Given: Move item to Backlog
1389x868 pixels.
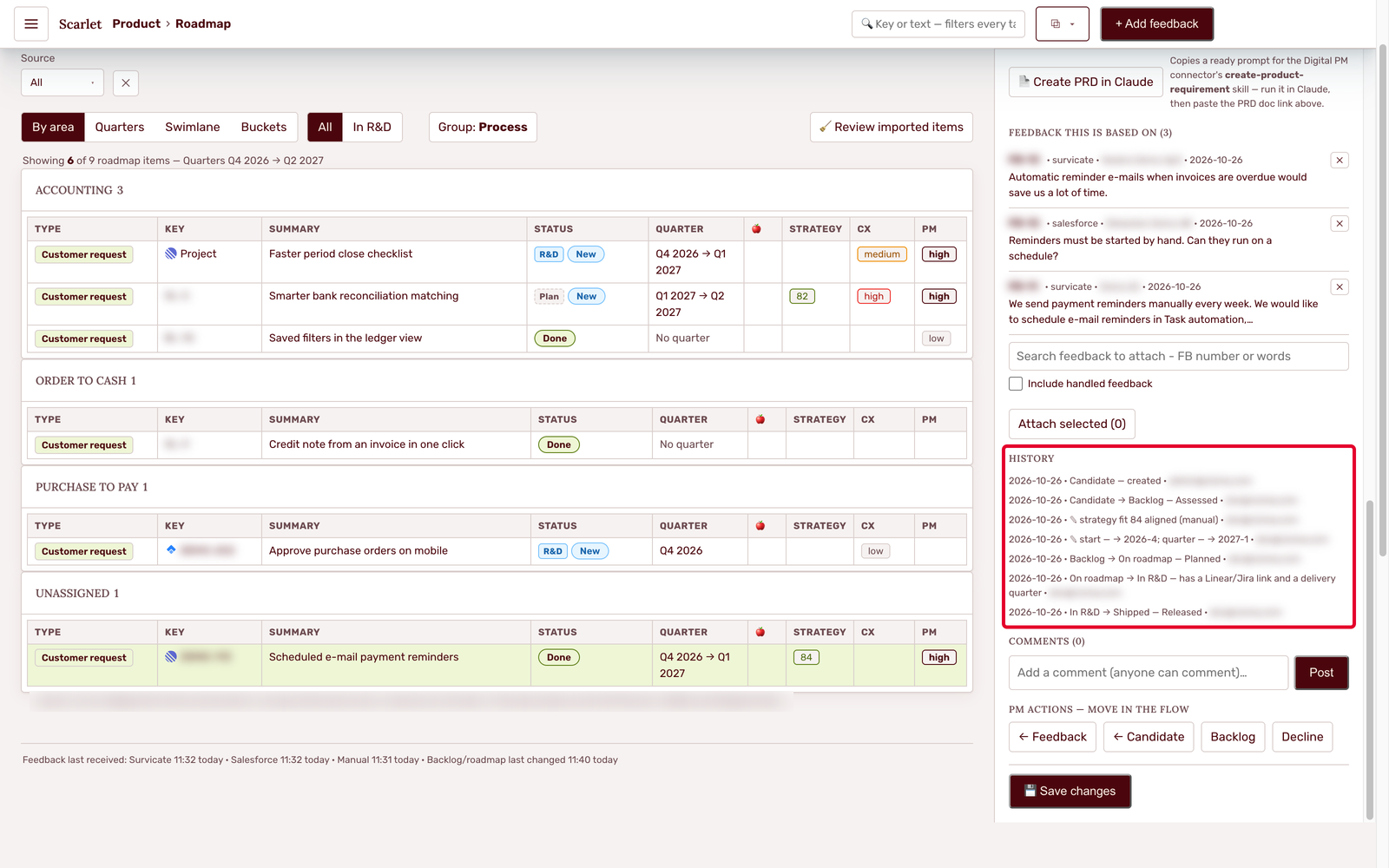Looking at the screenshot, I should coord(1233,737).
